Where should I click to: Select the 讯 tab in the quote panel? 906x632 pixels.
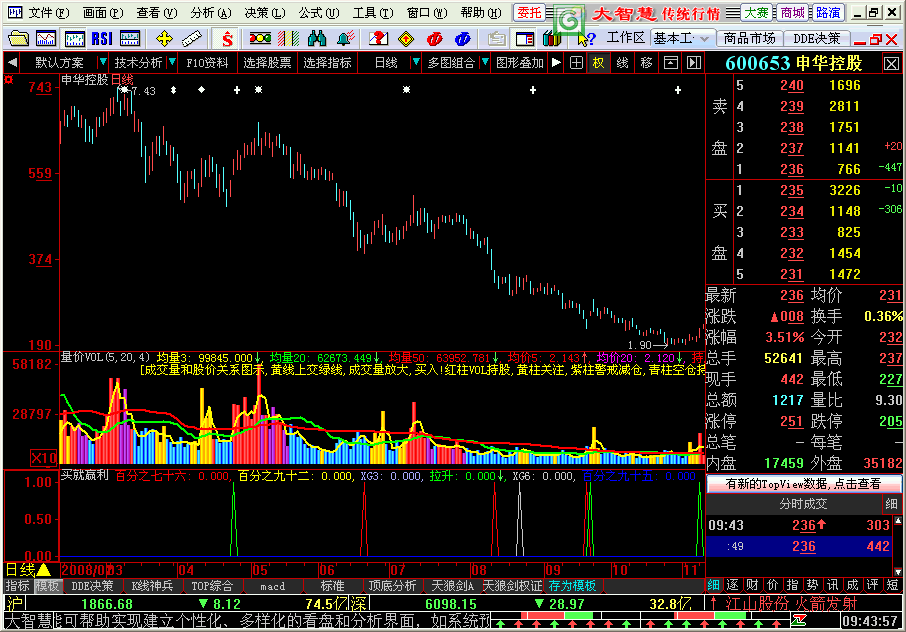[x=832, y=585]
